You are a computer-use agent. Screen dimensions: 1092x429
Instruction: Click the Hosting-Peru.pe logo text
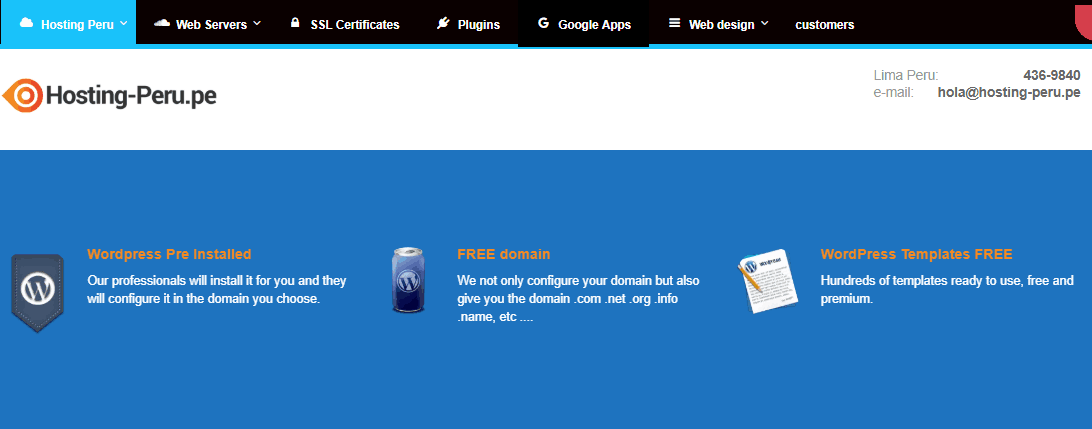[131, 96]
